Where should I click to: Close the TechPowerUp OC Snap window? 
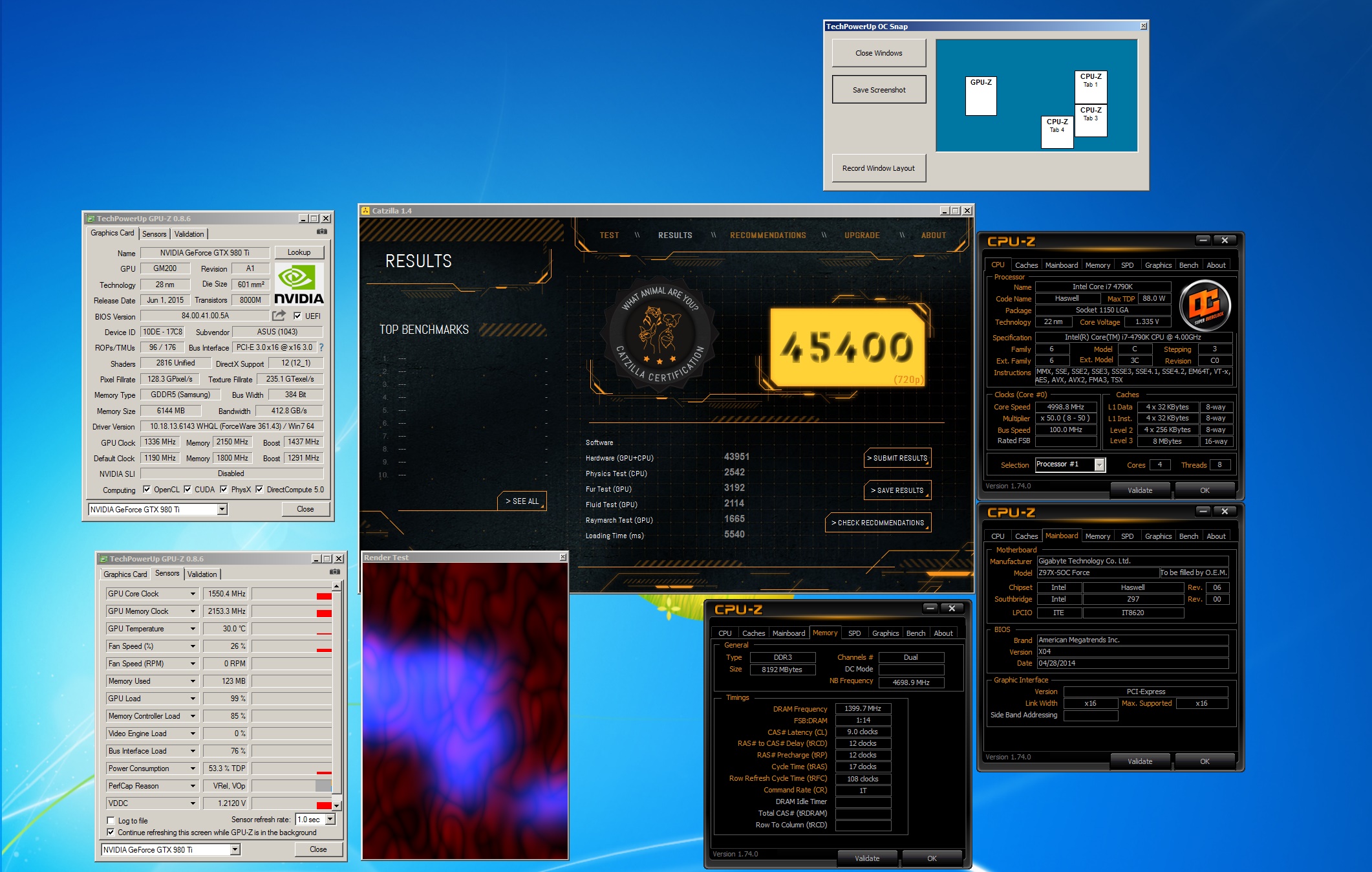(x=1143, y=26)
